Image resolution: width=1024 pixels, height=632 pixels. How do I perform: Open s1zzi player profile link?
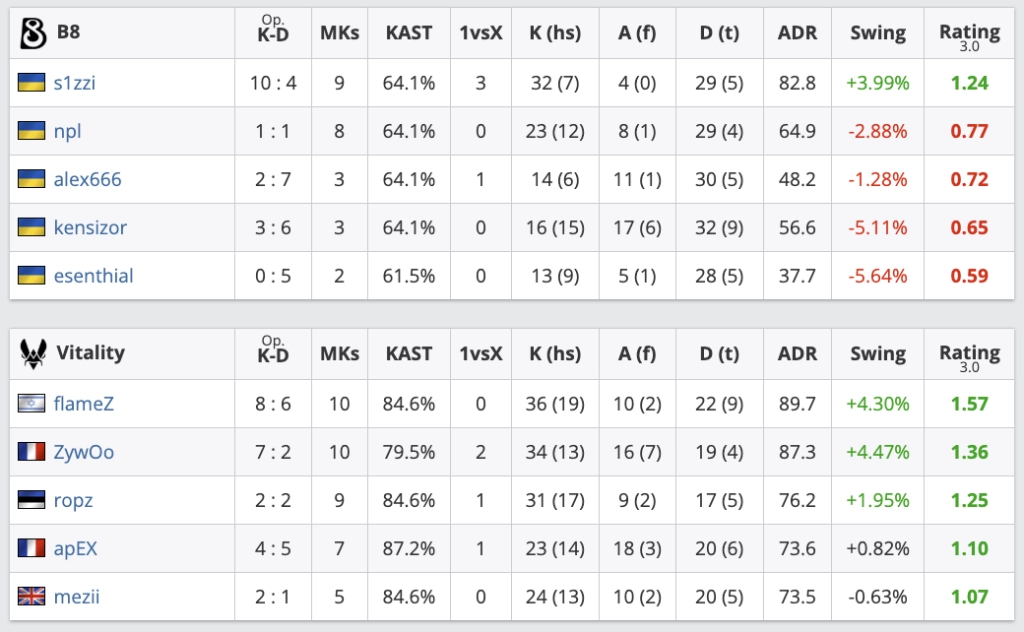pos(74,83)
